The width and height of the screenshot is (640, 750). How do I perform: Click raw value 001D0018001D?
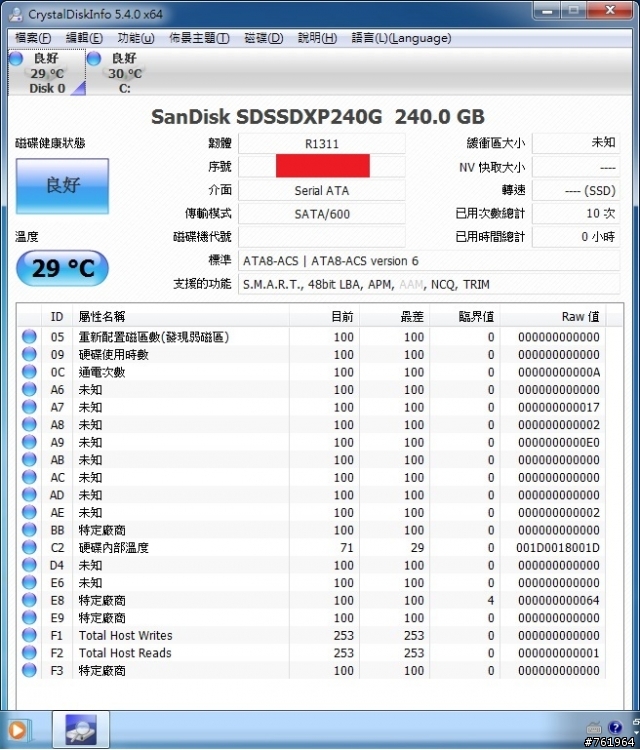[x=558, y=548]
